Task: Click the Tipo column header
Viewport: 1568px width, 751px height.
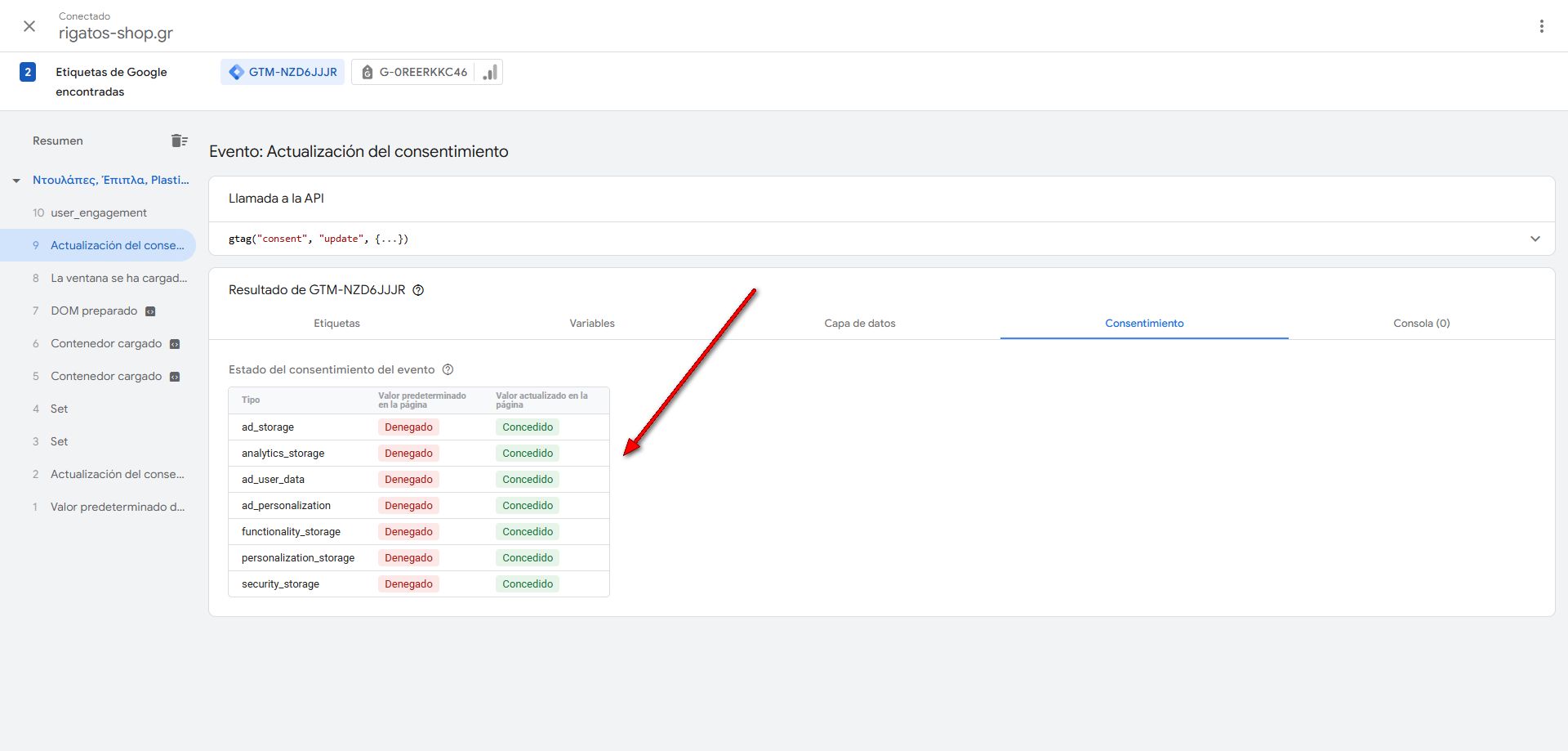Action: coord(251,400)
